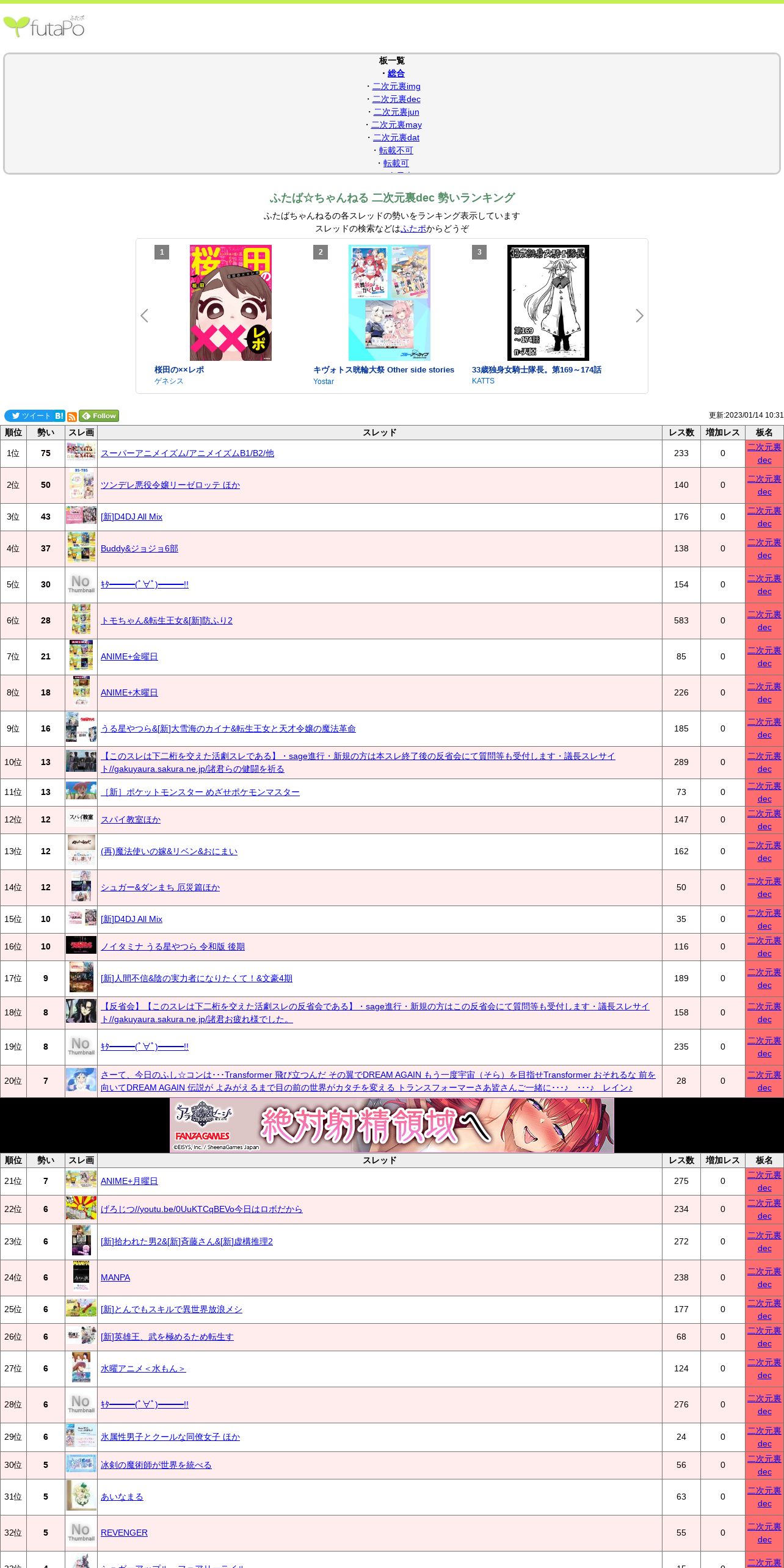Open ANIME+金曜日 thread
784x1568 pixels.
pos(129,656)
